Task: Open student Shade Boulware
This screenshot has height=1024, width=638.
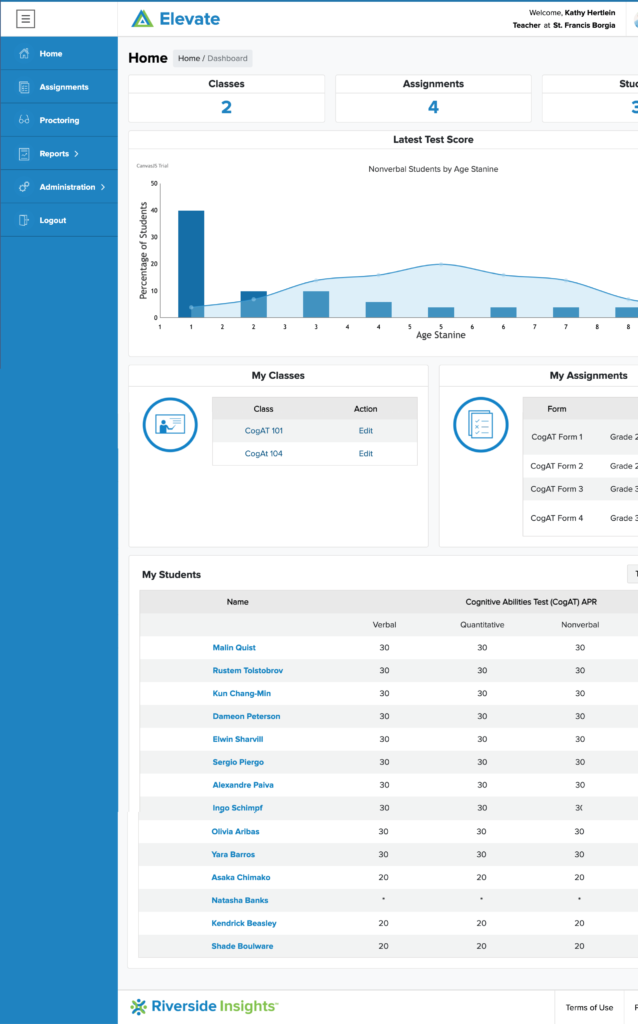Action: [242, 946]
